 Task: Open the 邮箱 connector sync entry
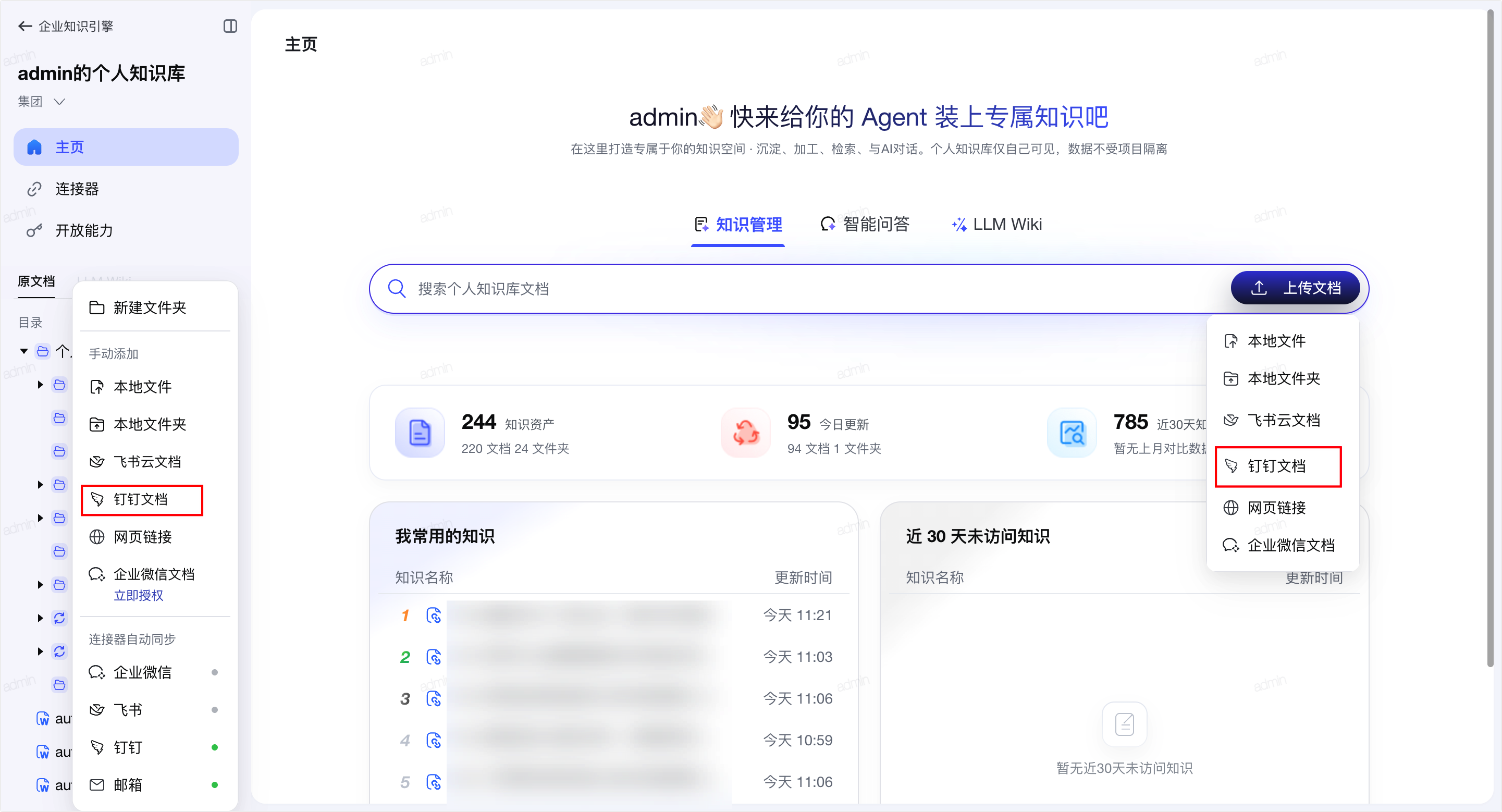[x=155, y=785]
